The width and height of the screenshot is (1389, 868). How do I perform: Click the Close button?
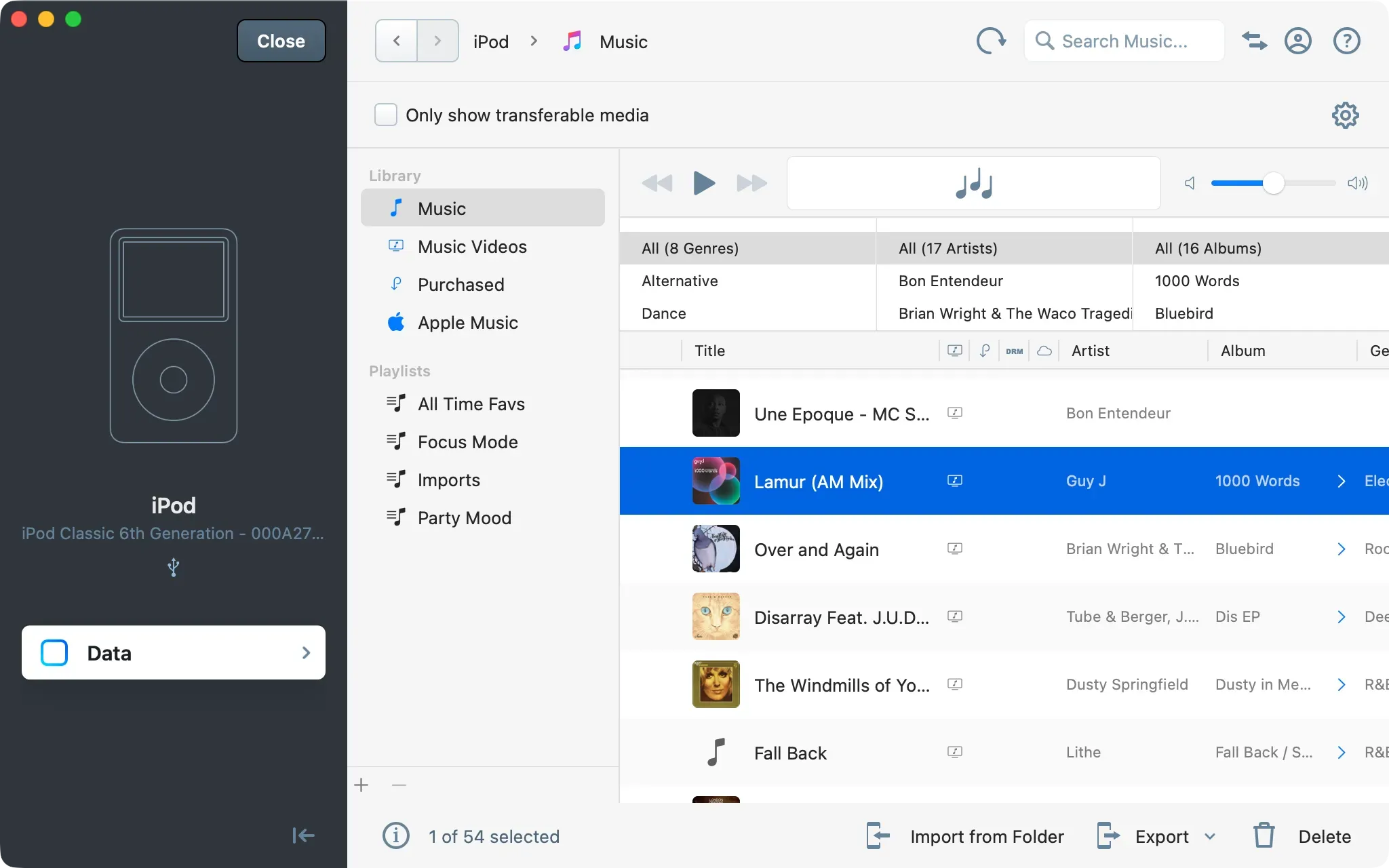click(281, 41)
